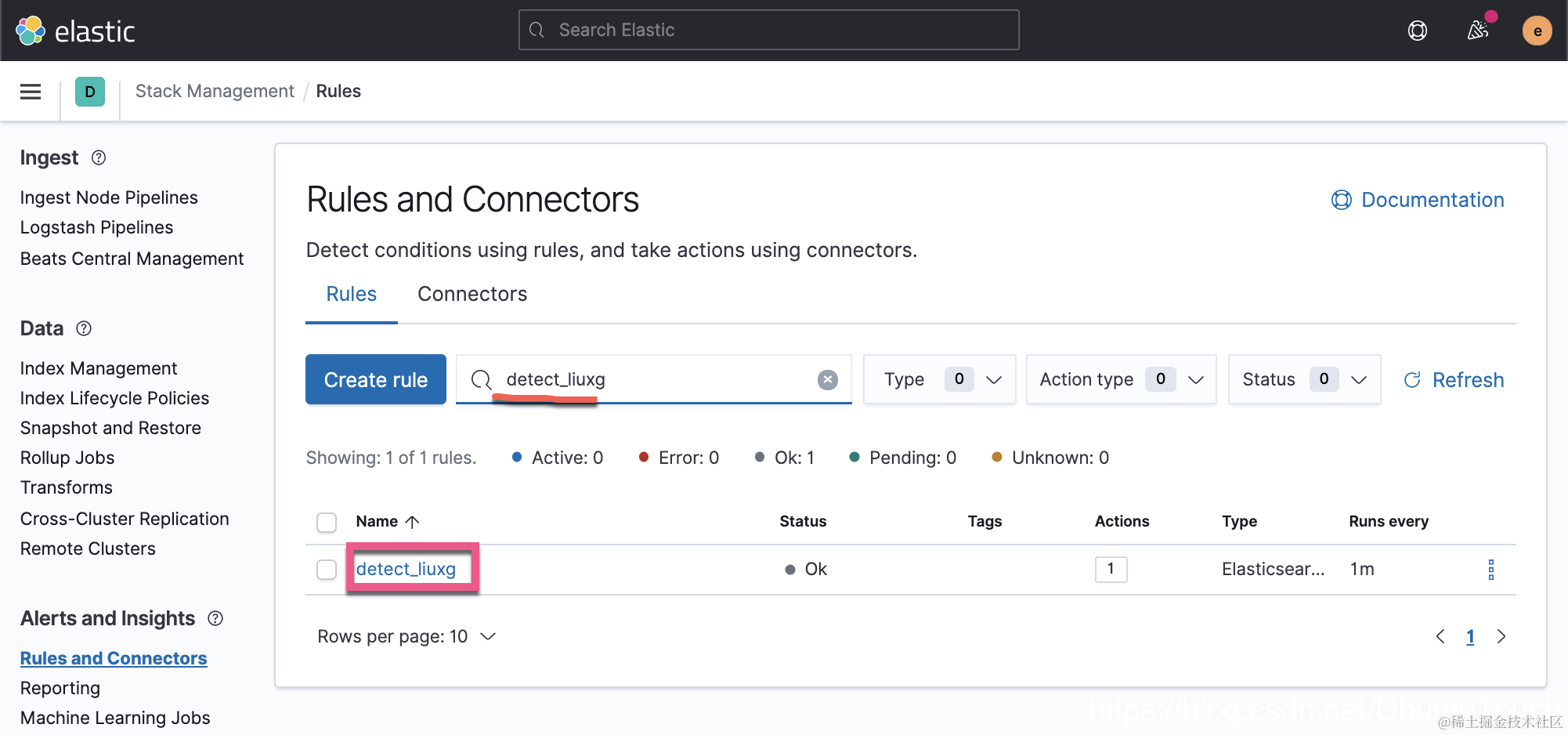Click the Elasticsear... type cell
1568x735 pixels.
tap(1273, 570)
